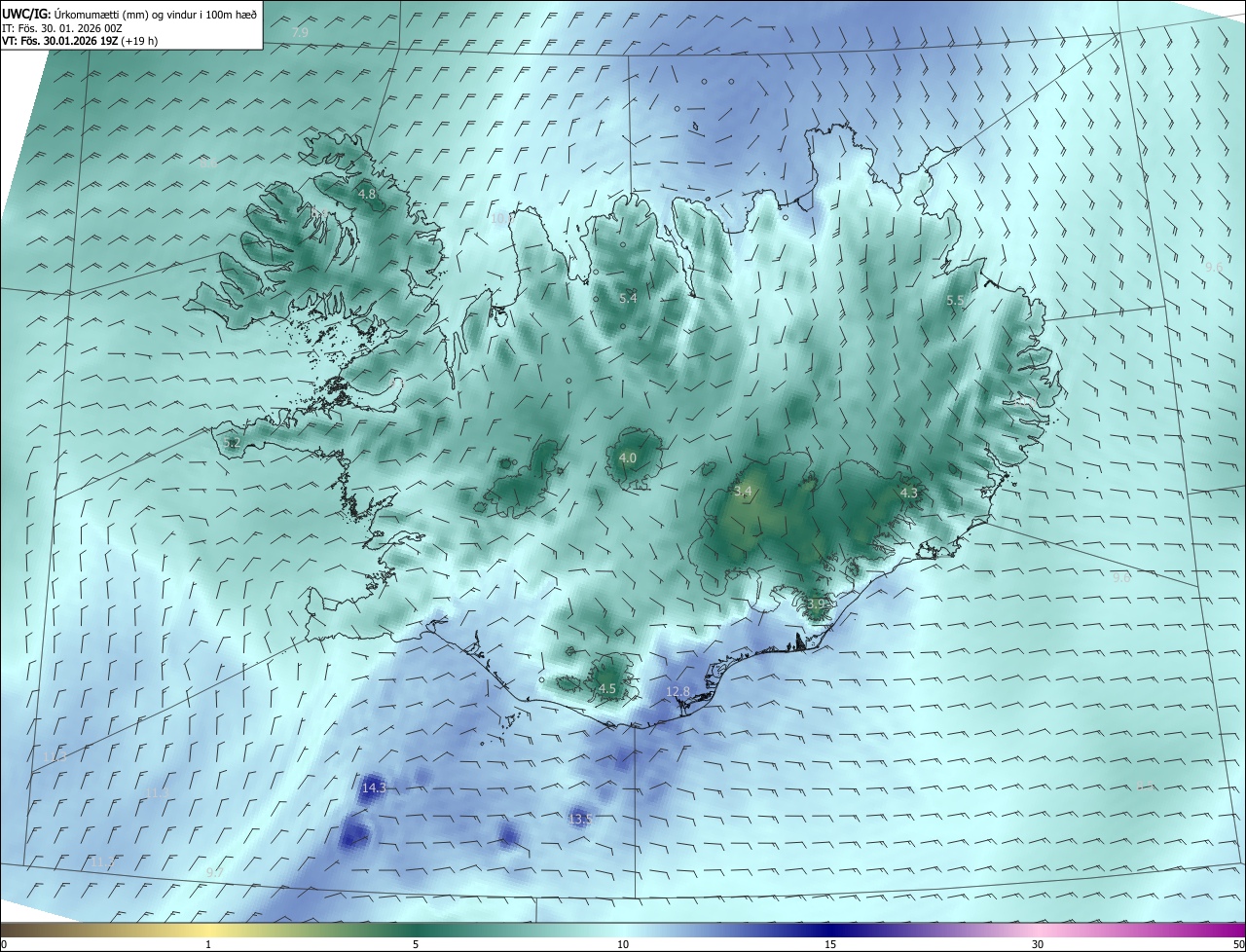Click the 4.8 value over the Westfjords

pyautogui.click(x=367, y=194)
